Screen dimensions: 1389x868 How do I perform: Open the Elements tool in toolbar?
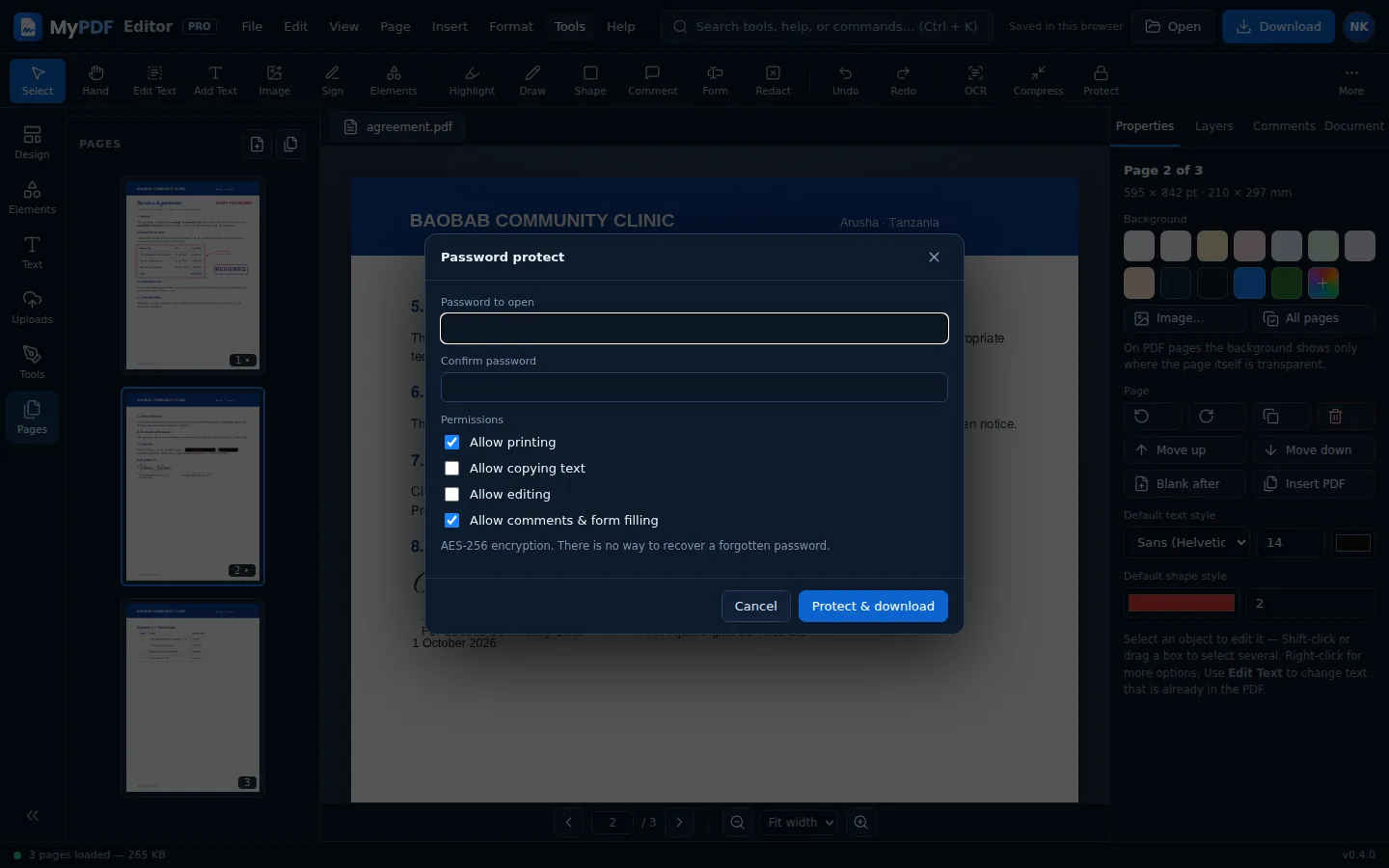tap(394, 80)
